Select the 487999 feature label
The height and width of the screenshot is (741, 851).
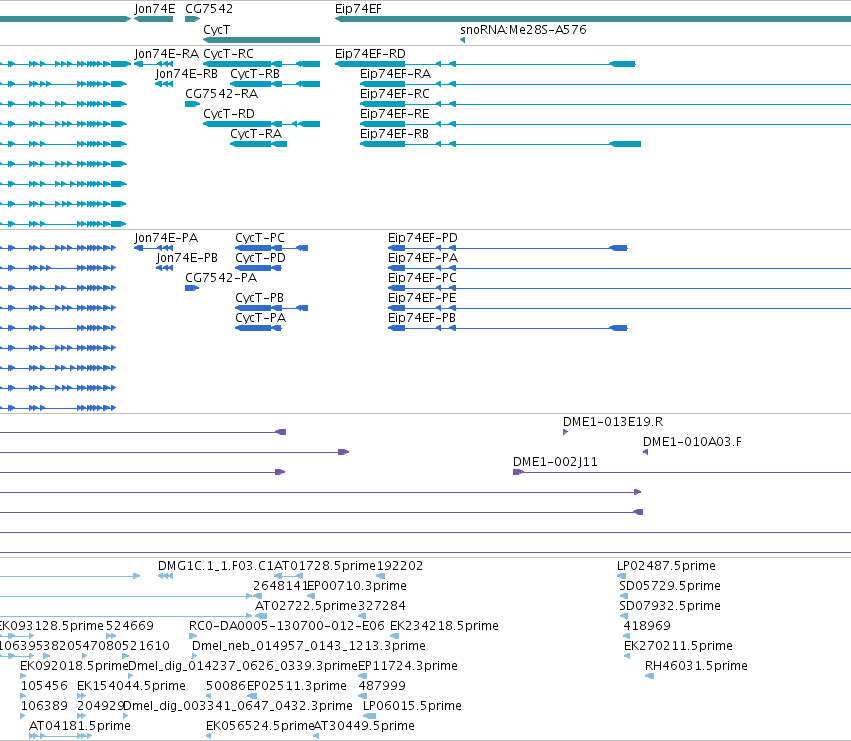382,686
